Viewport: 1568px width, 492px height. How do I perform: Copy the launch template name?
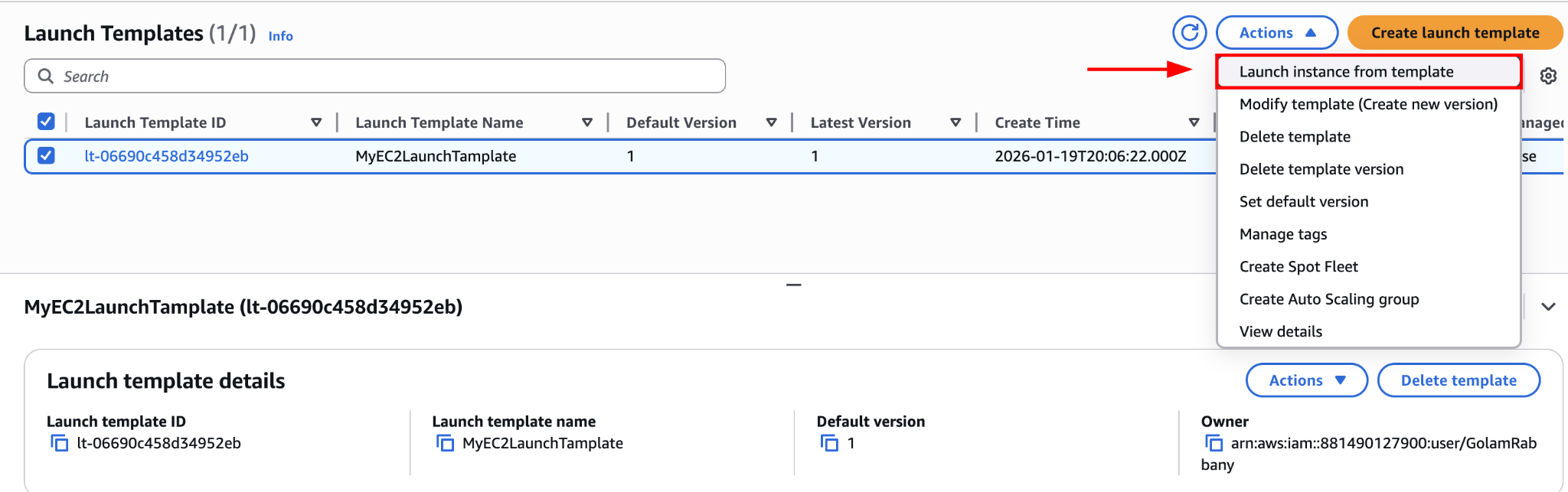coord(446,442)
